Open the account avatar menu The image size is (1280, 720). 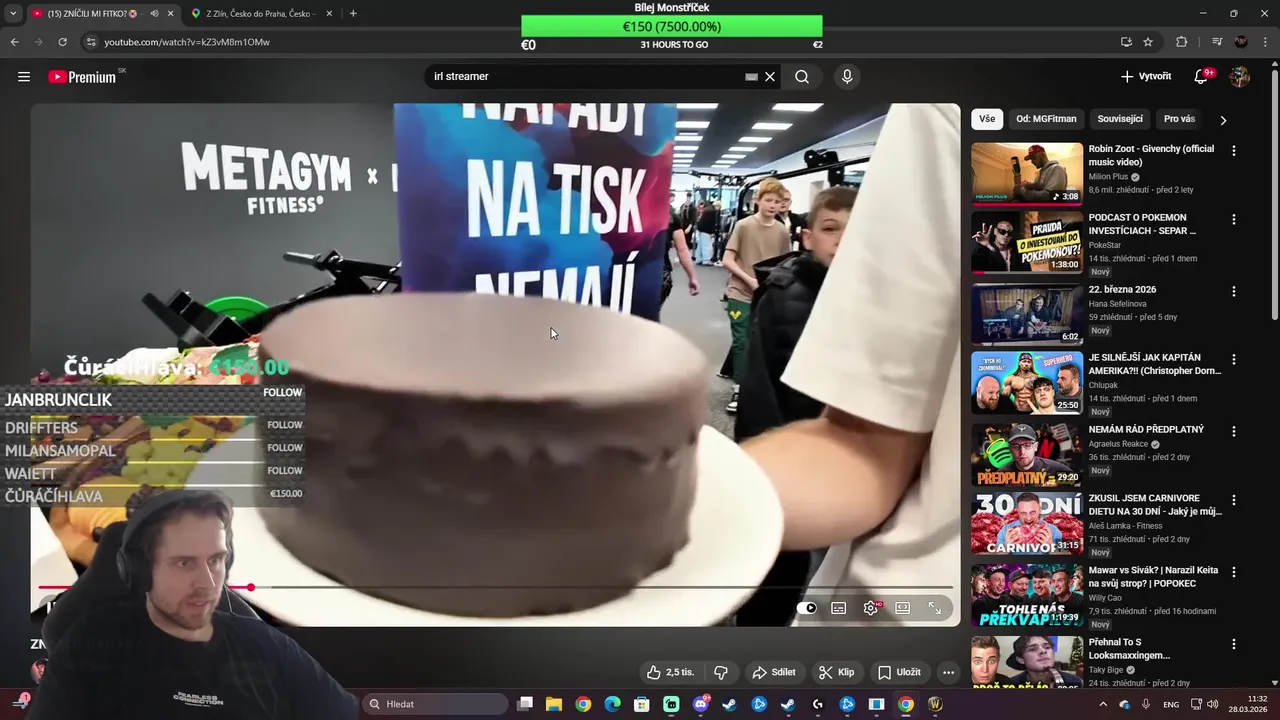(x=1240, y=77)
